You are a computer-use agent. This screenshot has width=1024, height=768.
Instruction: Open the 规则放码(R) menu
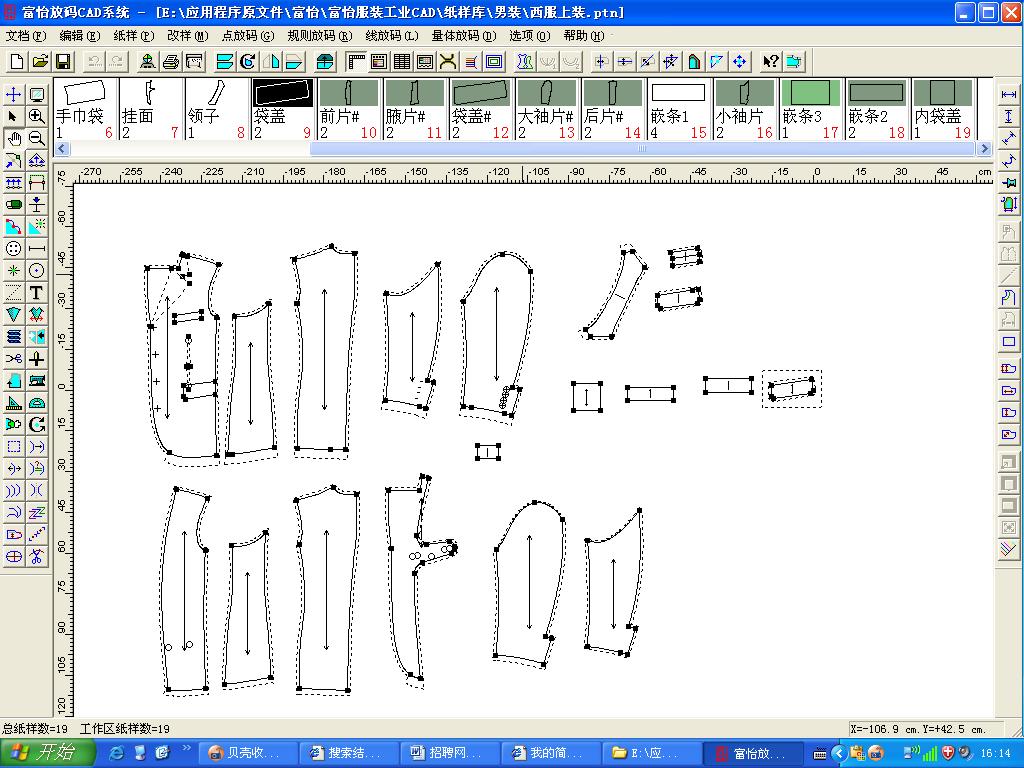point(320,35)
